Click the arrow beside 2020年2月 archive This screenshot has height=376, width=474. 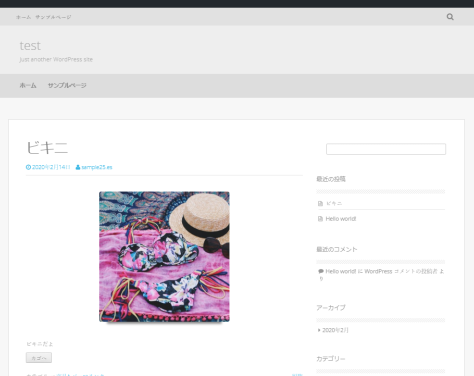[319, 330]
